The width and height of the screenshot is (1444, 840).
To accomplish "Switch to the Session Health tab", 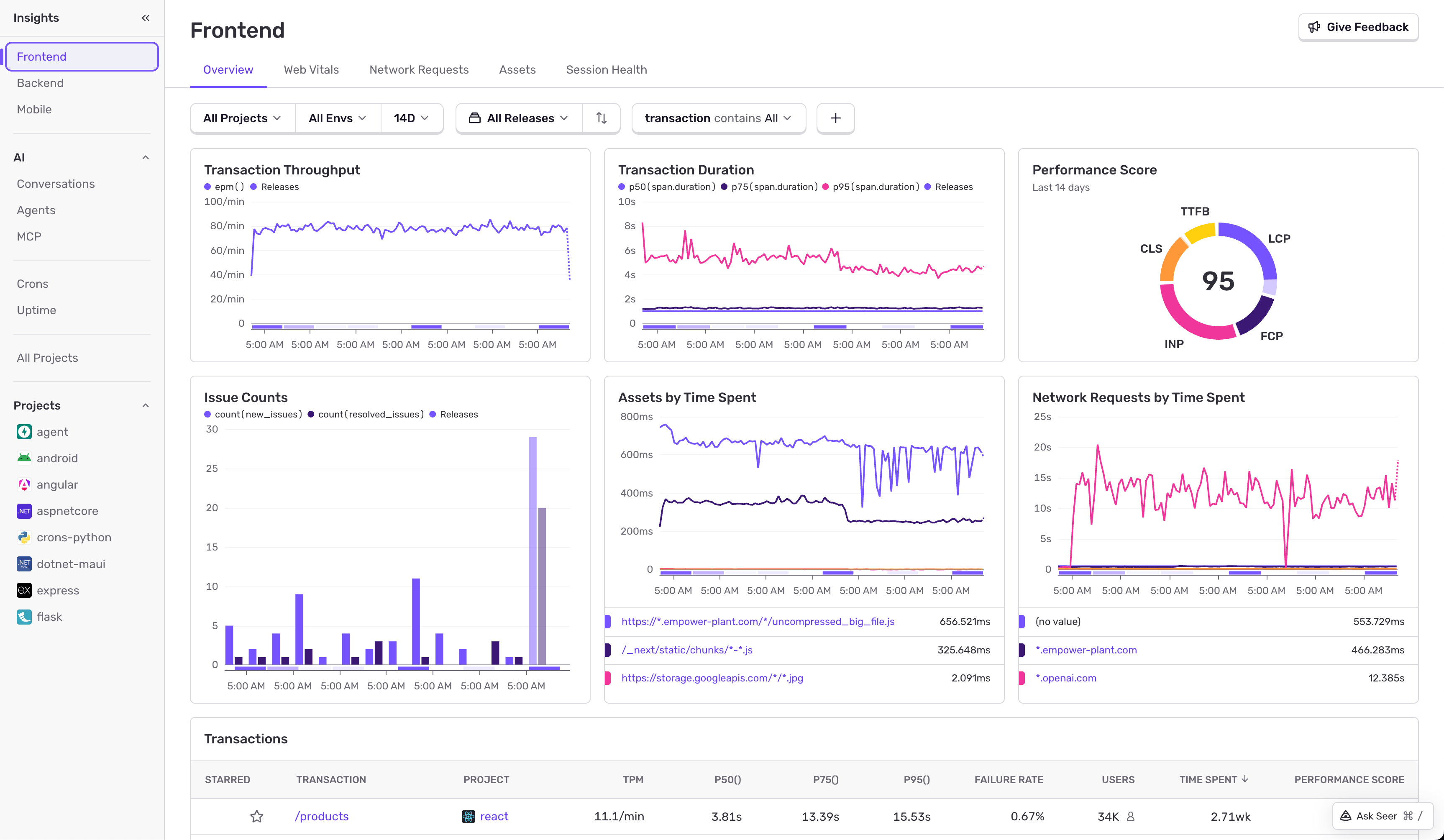I will (x=606, y=70).
